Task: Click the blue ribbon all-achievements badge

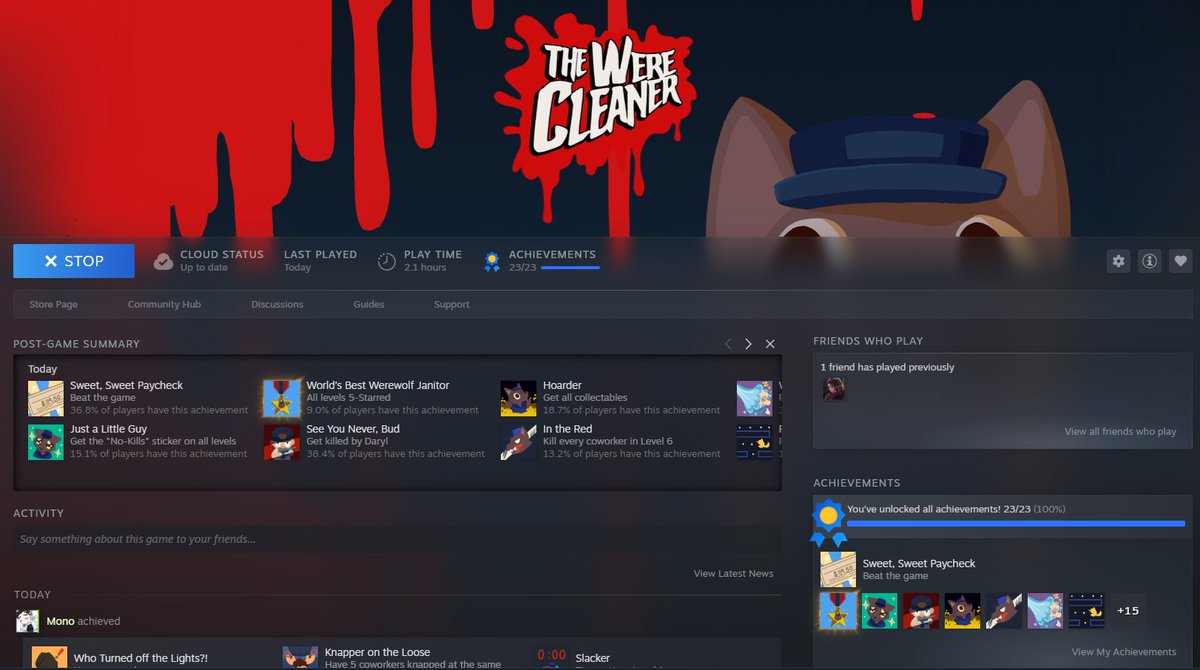Action: 827,523
